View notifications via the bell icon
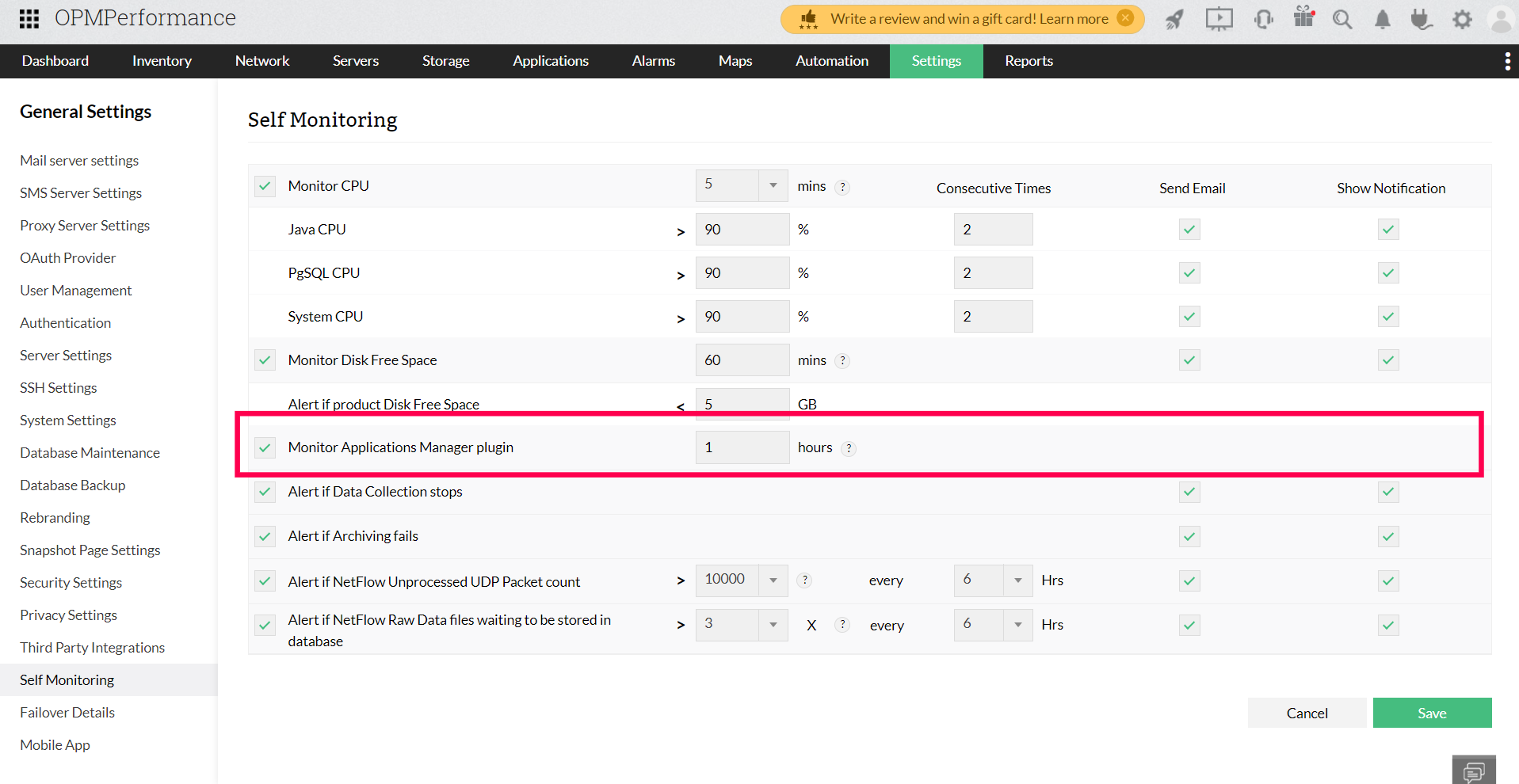Screen dimensions: 1519x784 click(1381, 18)
